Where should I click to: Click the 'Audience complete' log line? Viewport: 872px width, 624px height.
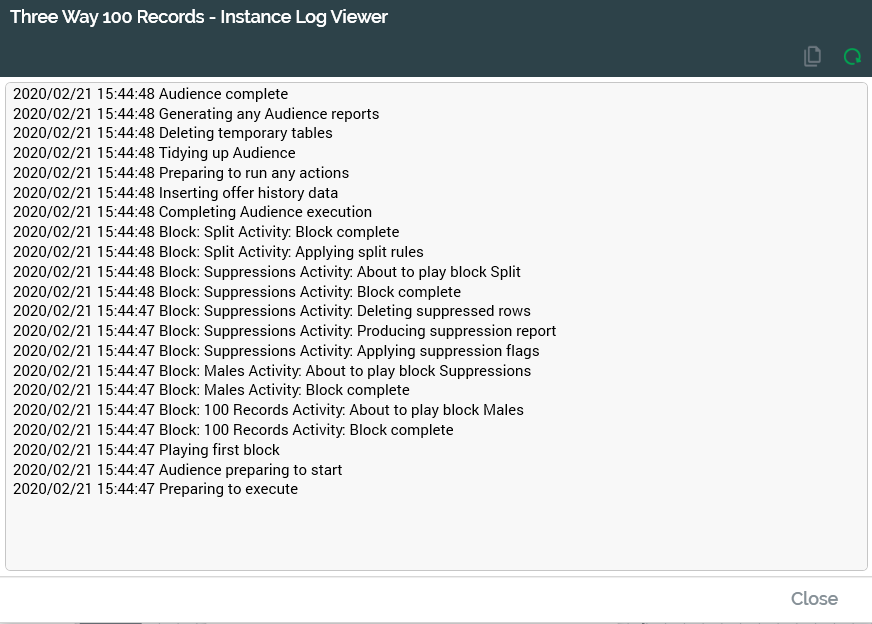(150, 94)
